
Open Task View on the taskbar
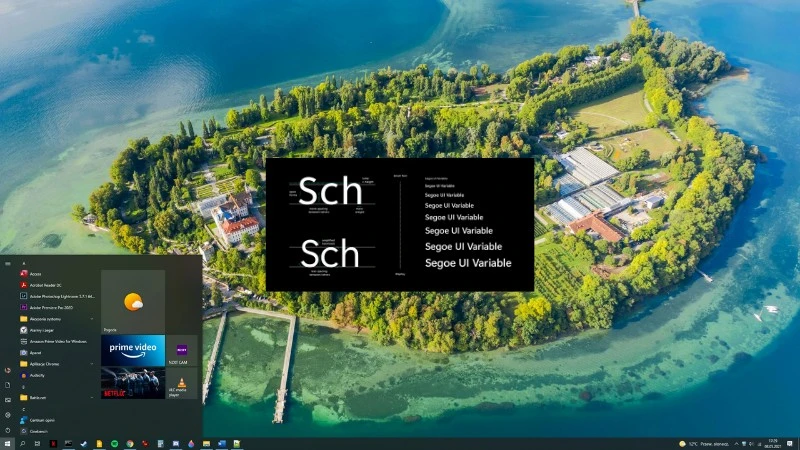pos(37,444)
